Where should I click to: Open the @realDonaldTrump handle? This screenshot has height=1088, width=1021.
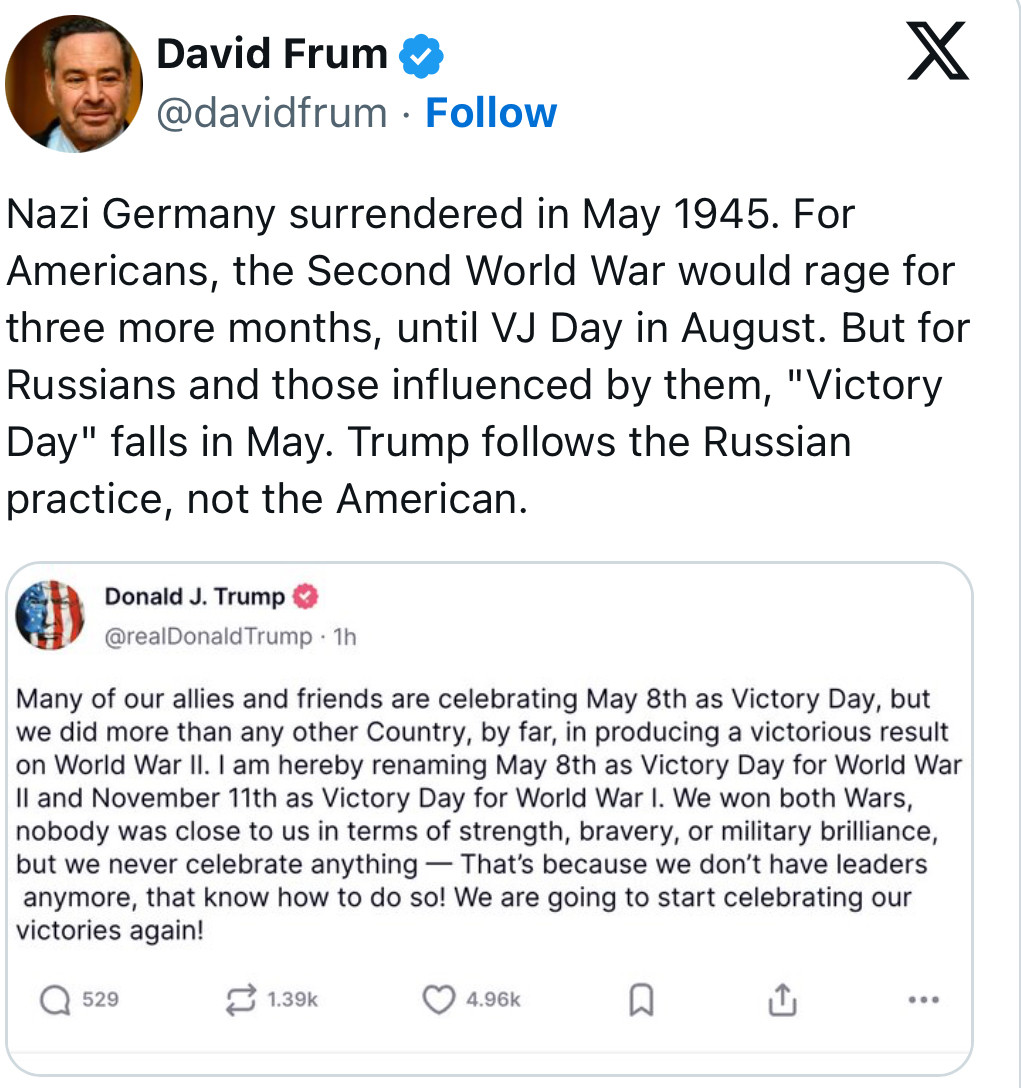[208, 636]
